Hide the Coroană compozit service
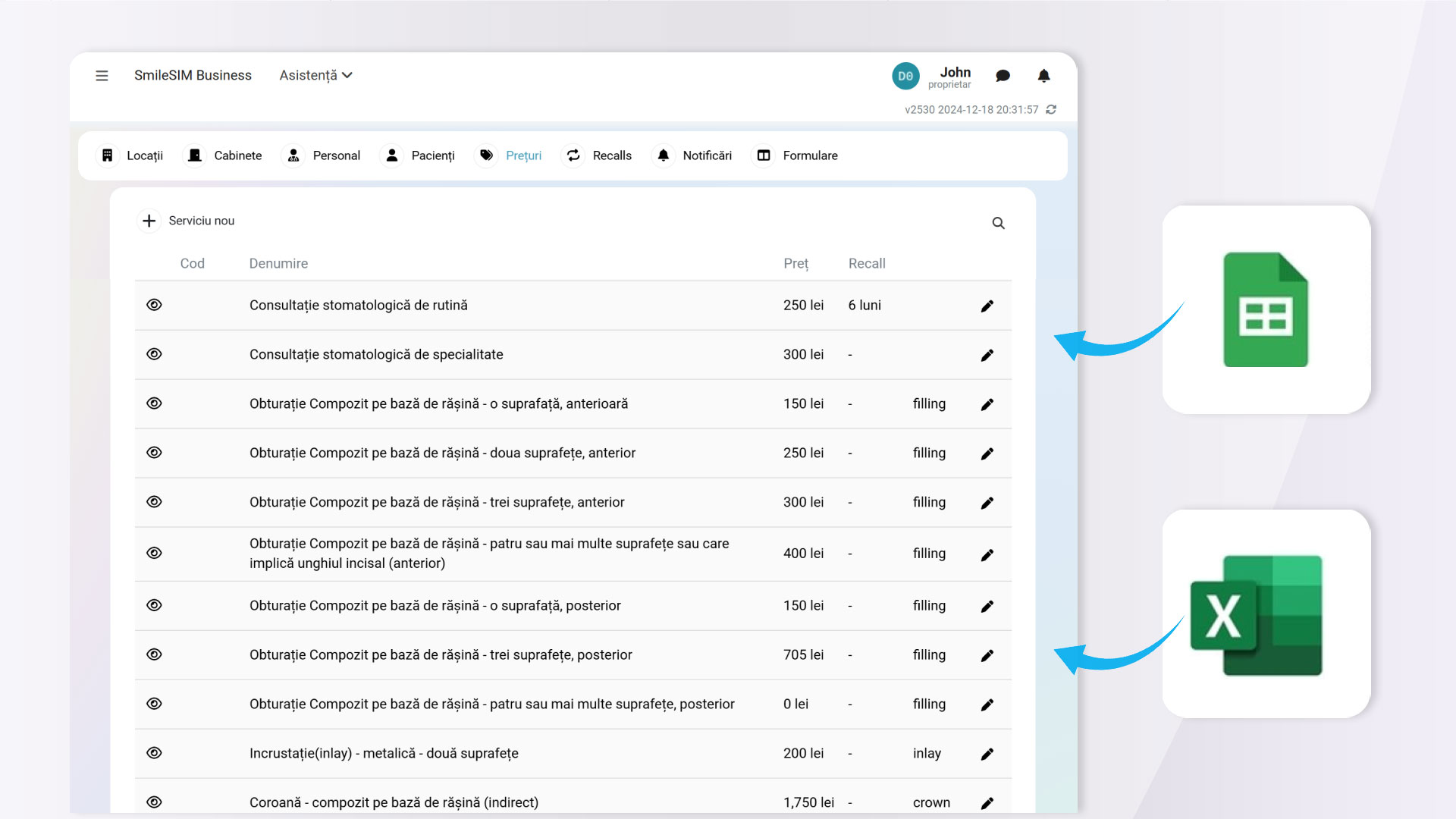 [x=154, y=802]
